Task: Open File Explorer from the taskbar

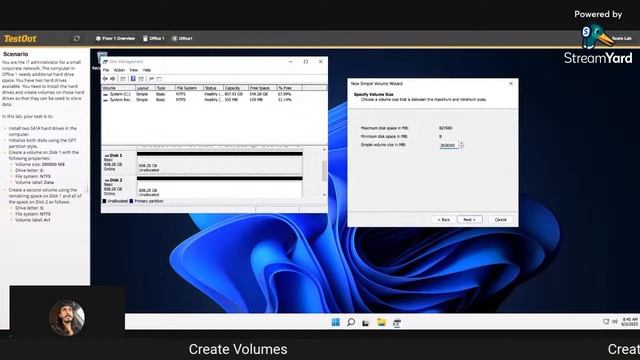Action: (x=381, y=322)
